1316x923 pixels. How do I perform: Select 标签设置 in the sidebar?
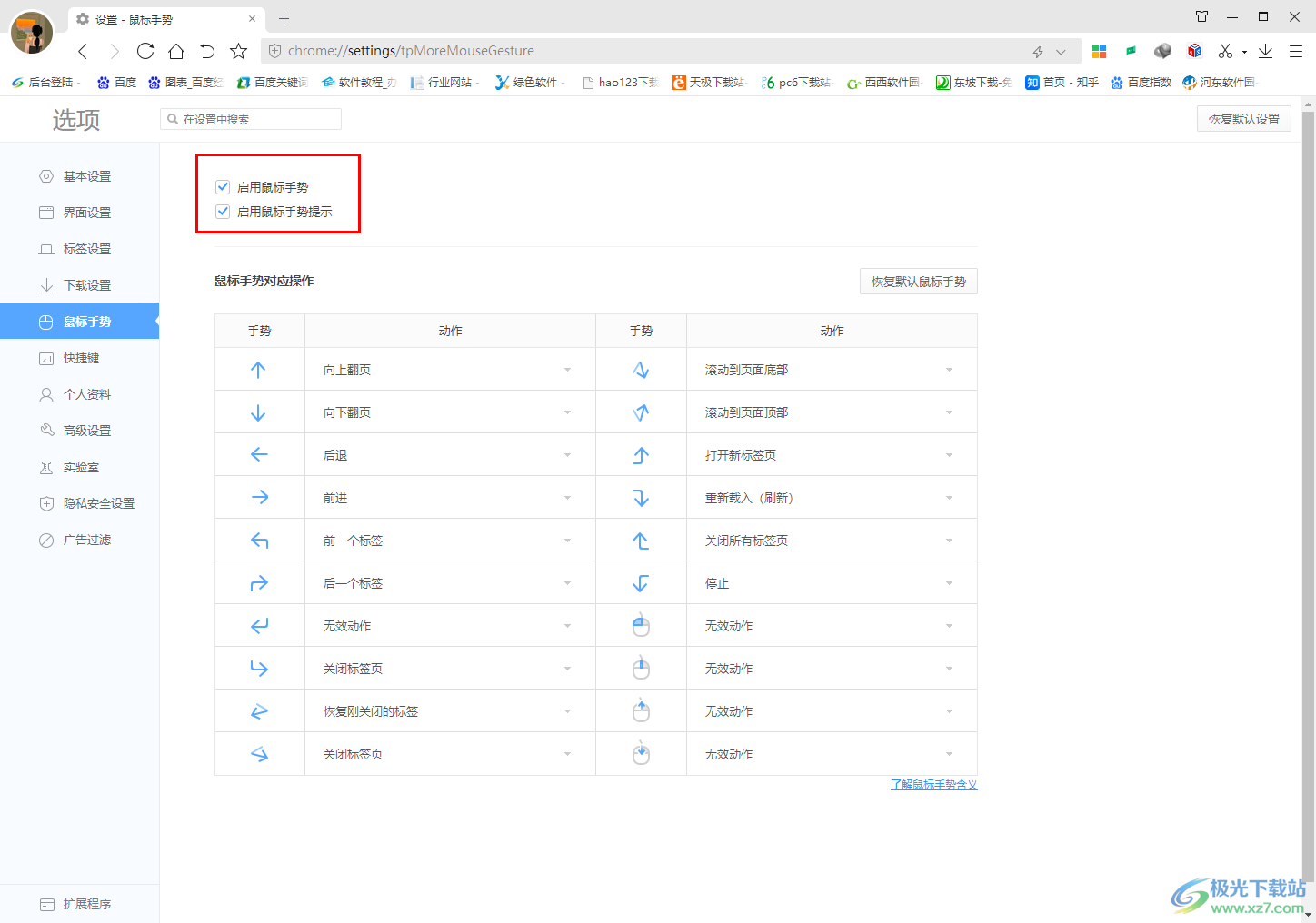point(79,249)
